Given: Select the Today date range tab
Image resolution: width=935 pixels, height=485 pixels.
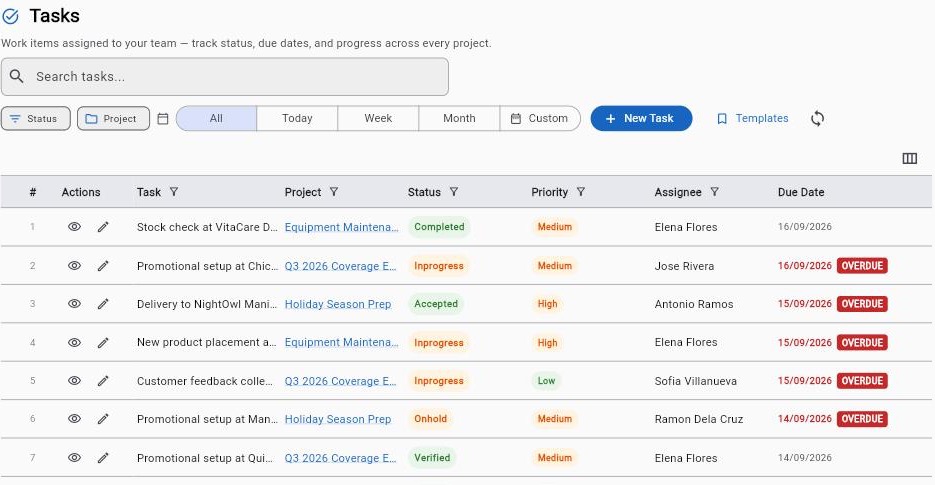Looking at the screenshot, I should [297, 118].
